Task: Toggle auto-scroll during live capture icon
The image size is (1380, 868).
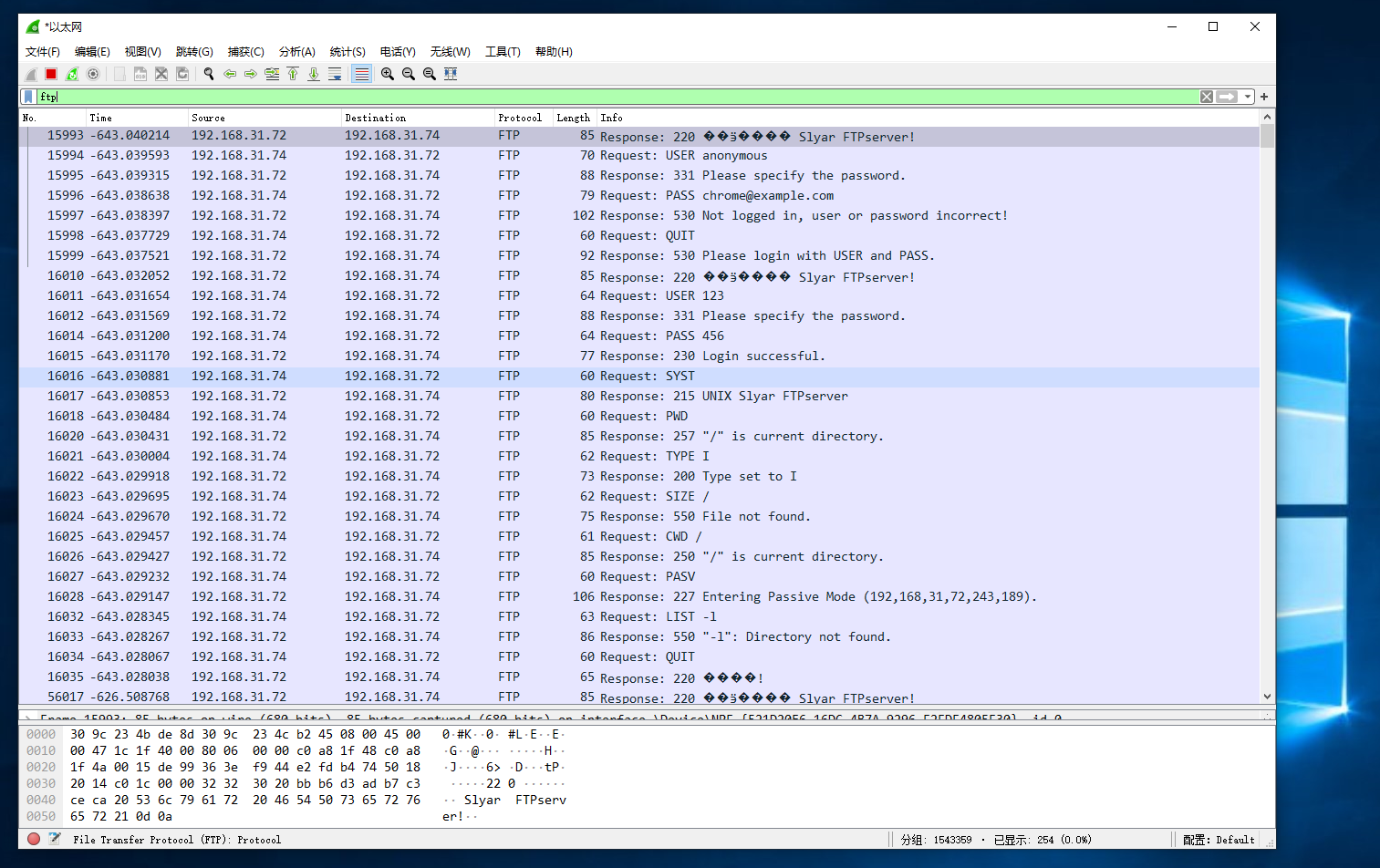Action: point(335,74)
